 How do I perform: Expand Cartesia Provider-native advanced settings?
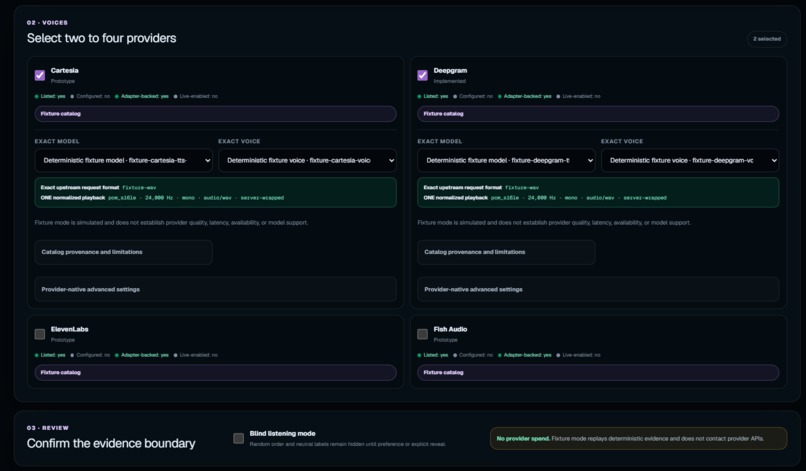click(x=215, y=289)
